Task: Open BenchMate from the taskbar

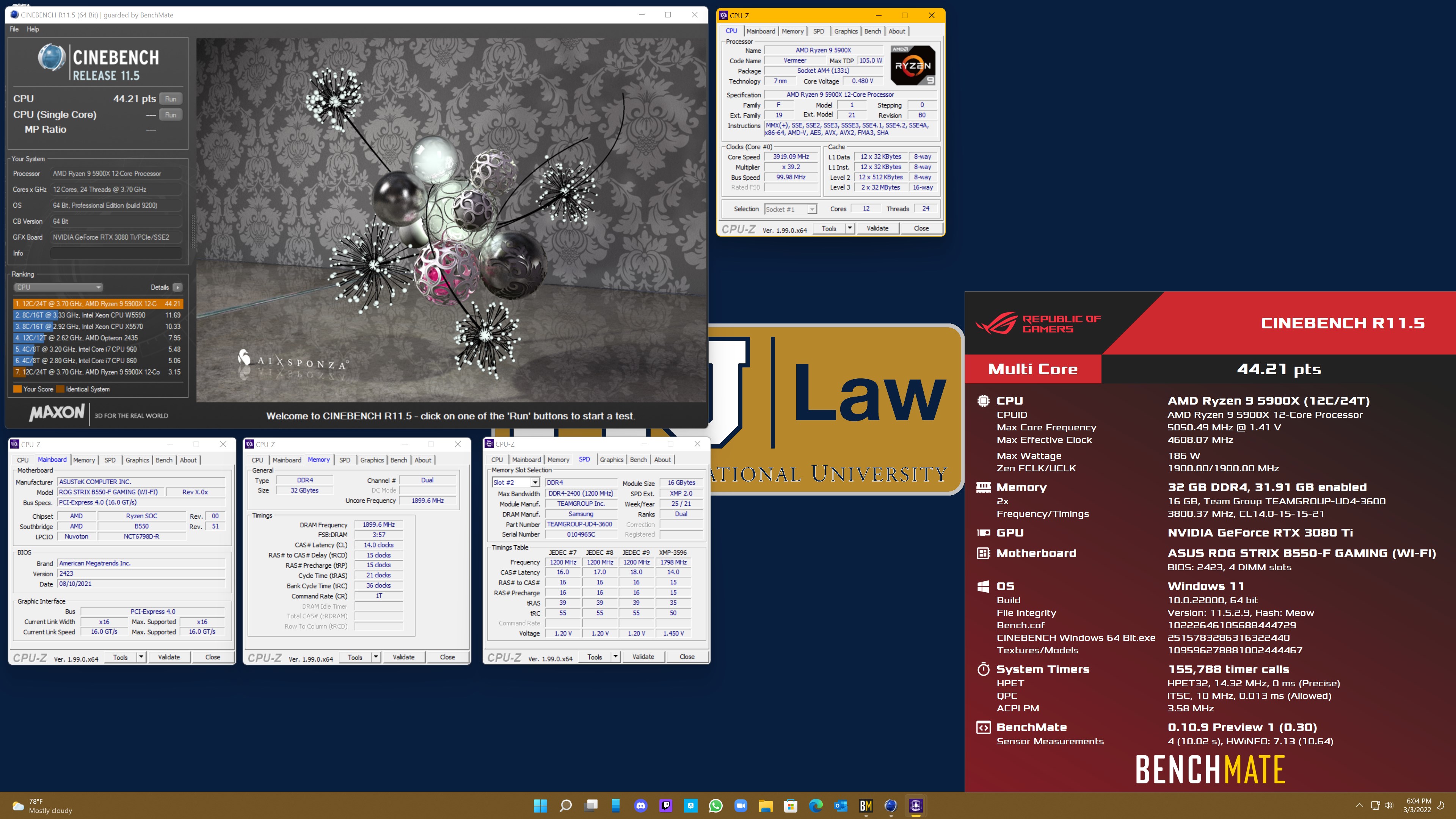Action: [865, 805]
